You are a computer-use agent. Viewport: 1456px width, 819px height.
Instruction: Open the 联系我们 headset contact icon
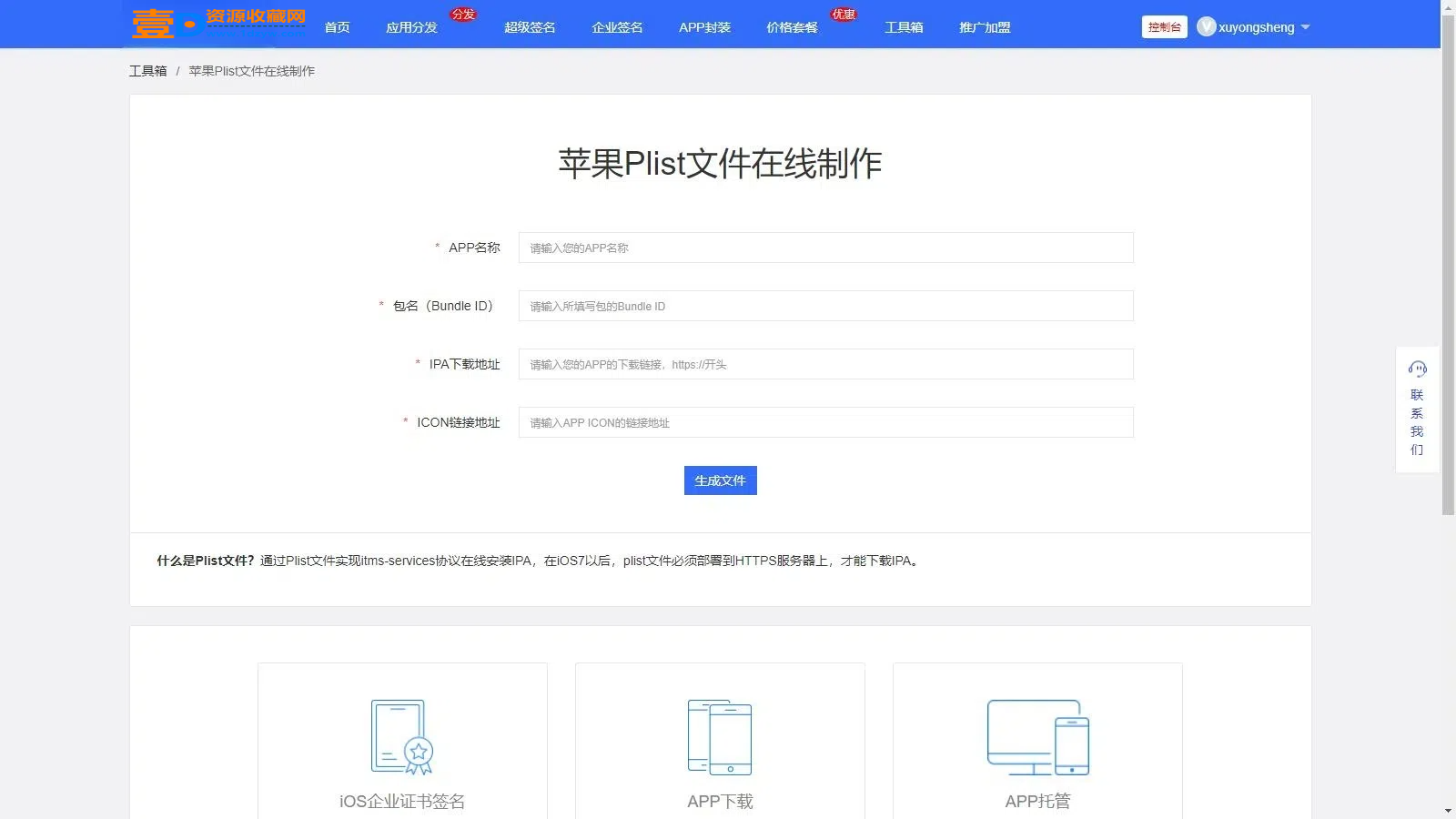tap(1417, 368)
